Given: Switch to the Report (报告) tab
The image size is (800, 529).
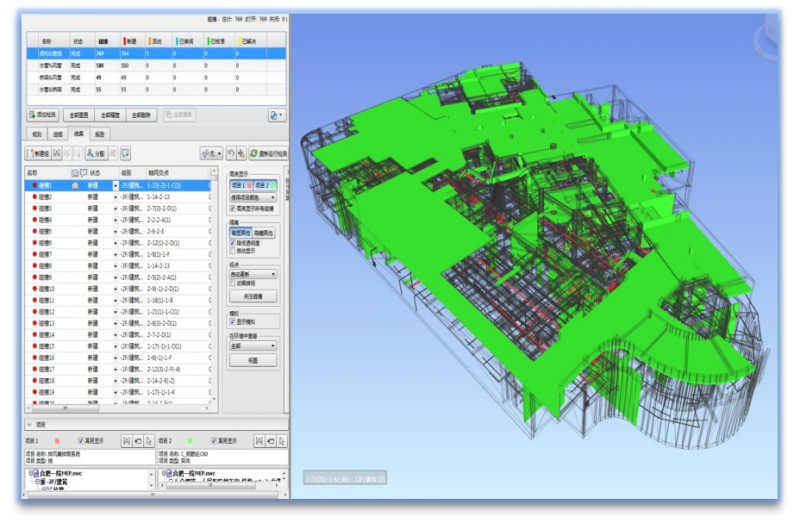Looking at the screenshot, I should click(x=99, y=133).
